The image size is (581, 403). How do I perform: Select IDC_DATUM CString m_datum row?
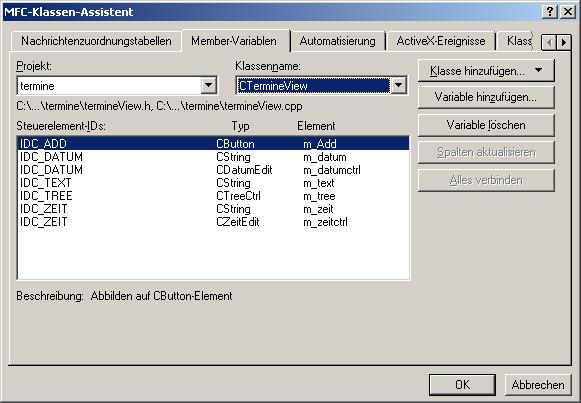(x=213, y=157)
